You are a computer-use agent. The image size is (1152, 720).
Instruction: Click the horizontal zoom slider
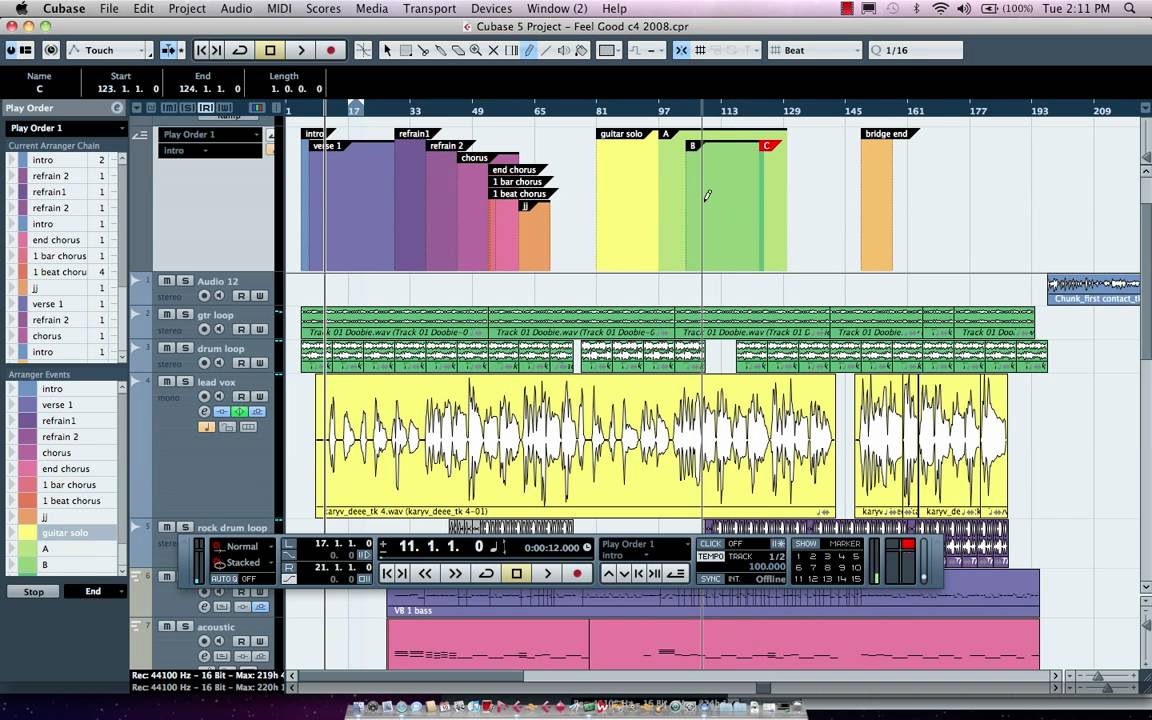click(1099, 675)
